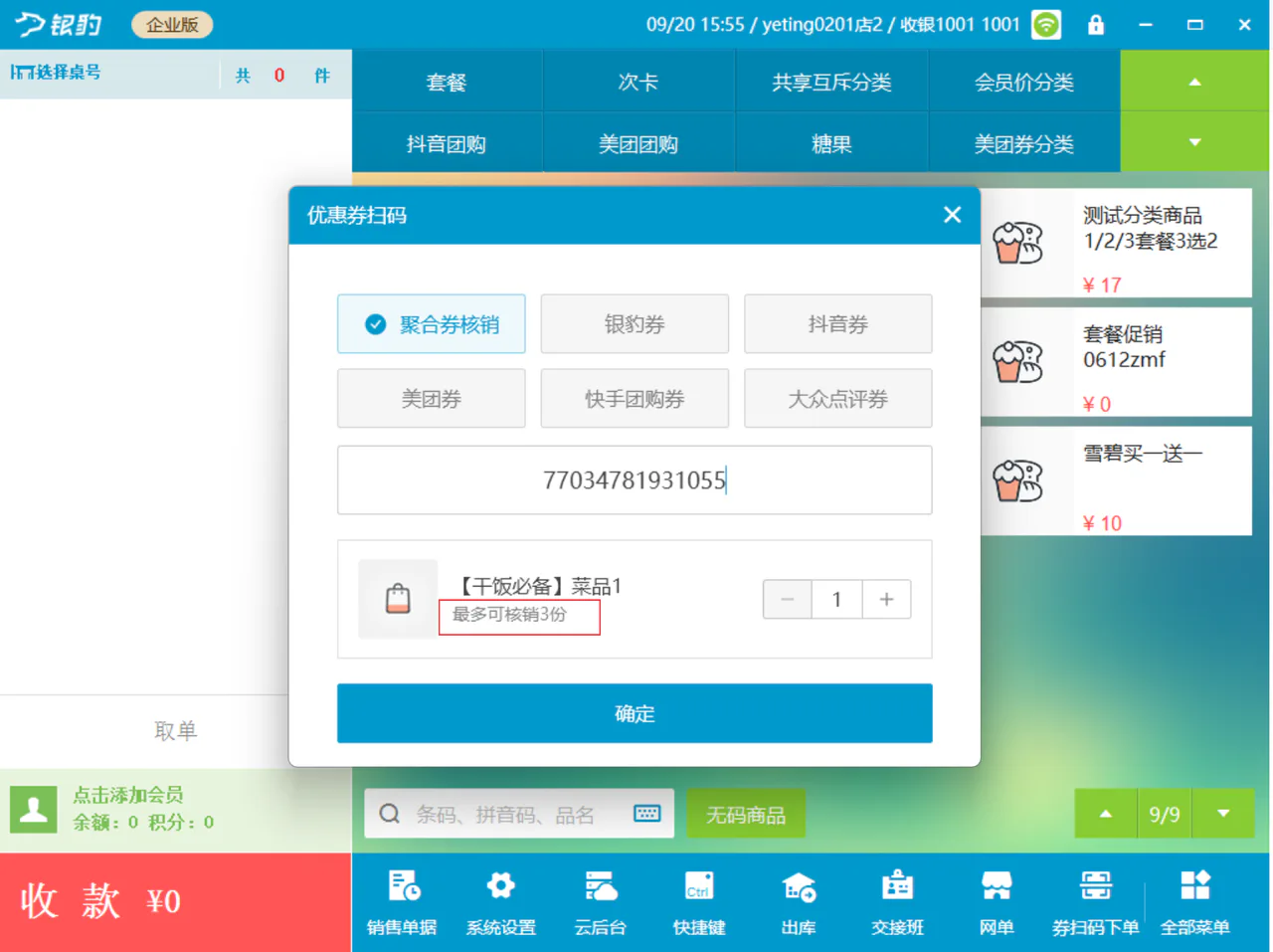The width and height of the screenshot is (1273, 952).
Task: Select the 美团券 coupon type
Action: 432,398
